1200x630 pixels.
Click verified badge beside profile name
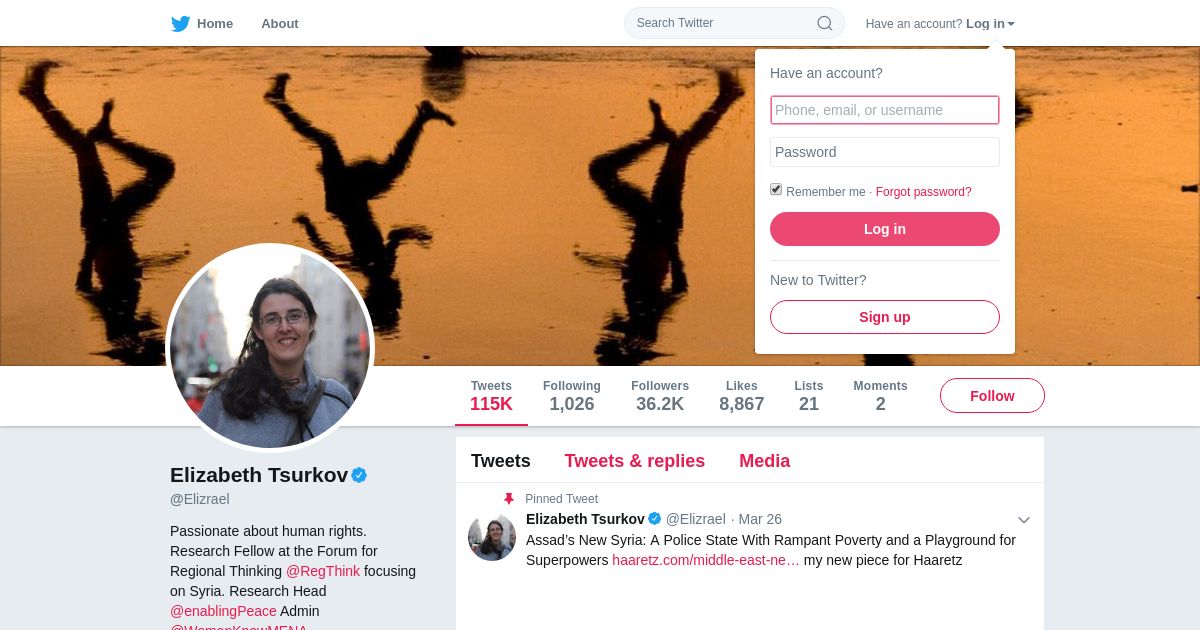pyautogui.click(x=359, y=475)
